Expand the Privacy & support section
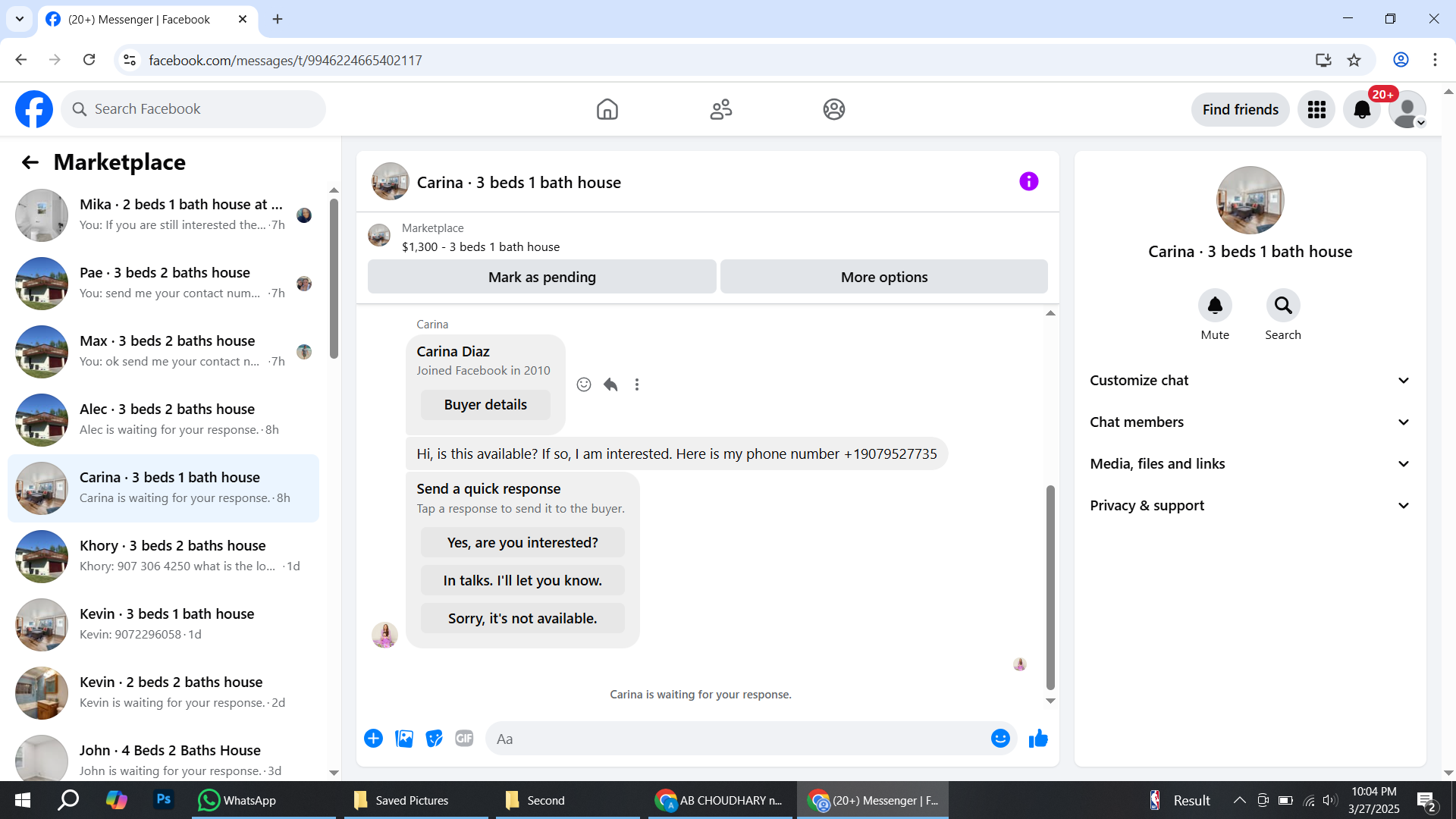1456x819 pixels. point(1250,506)
